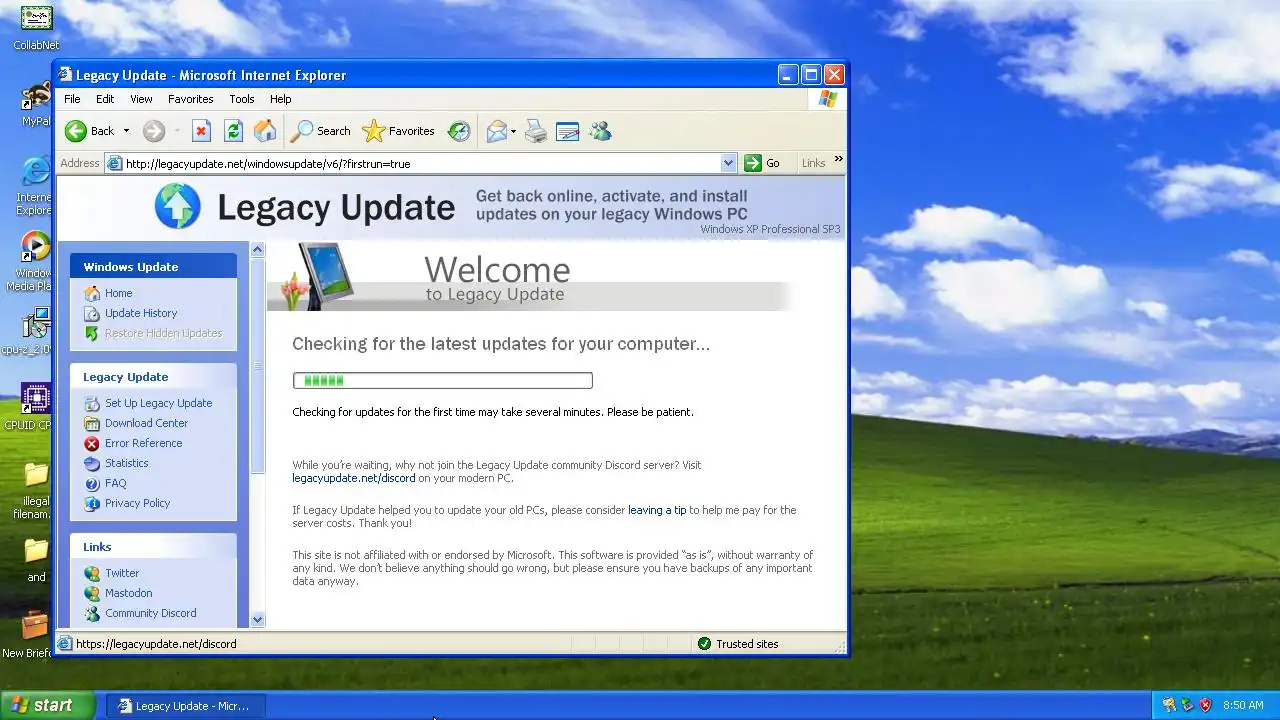The height and width of the screenshot is (720, 1280).
Task: Click the Set Up Legacy Update icon
Action: [92, 403]
